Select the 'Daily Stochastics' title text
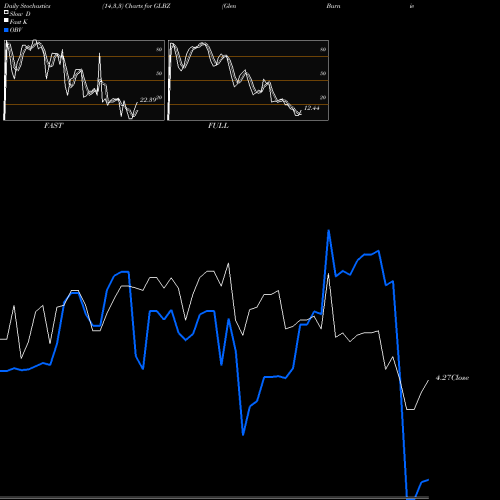500x500 pixels. (x=27, y=6)
